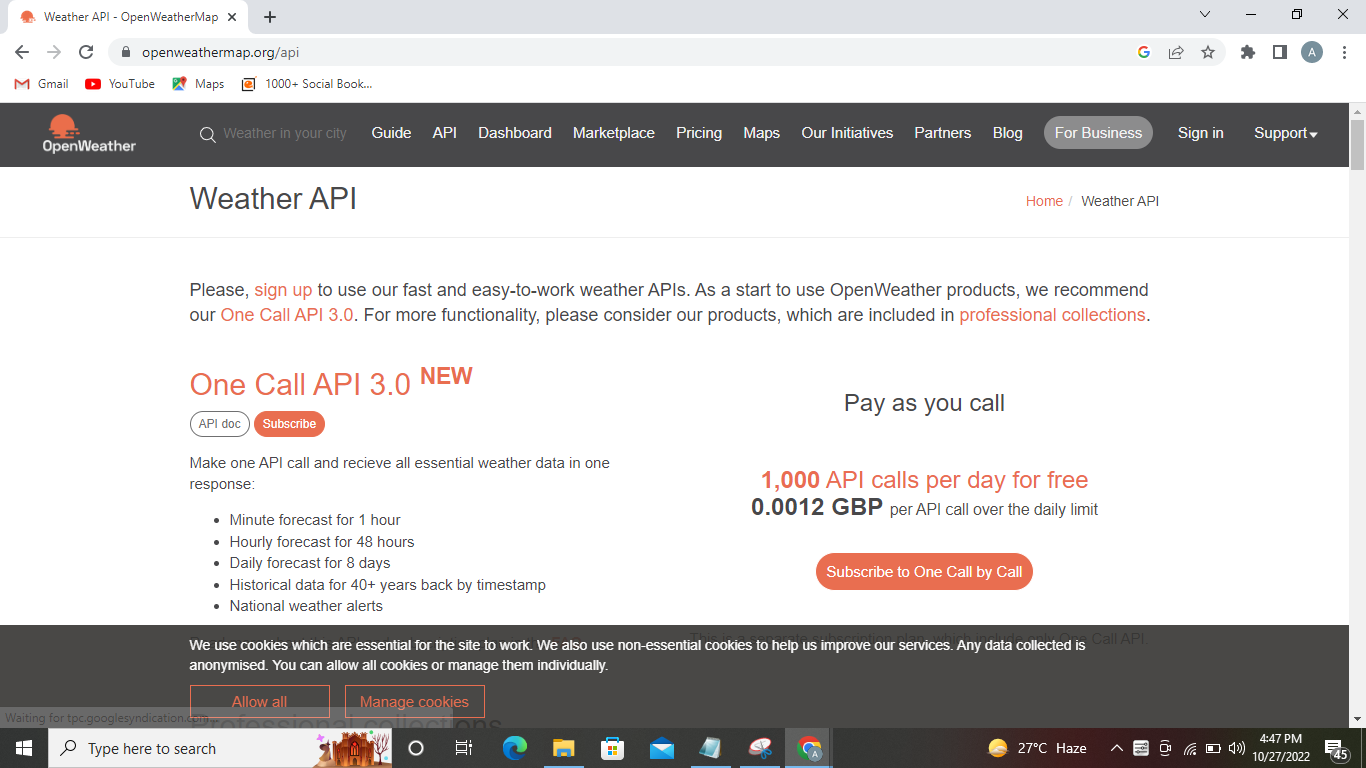The image size is (1366, 768).
Task: Open the notification center icon
Action: tap(1336, 748)
